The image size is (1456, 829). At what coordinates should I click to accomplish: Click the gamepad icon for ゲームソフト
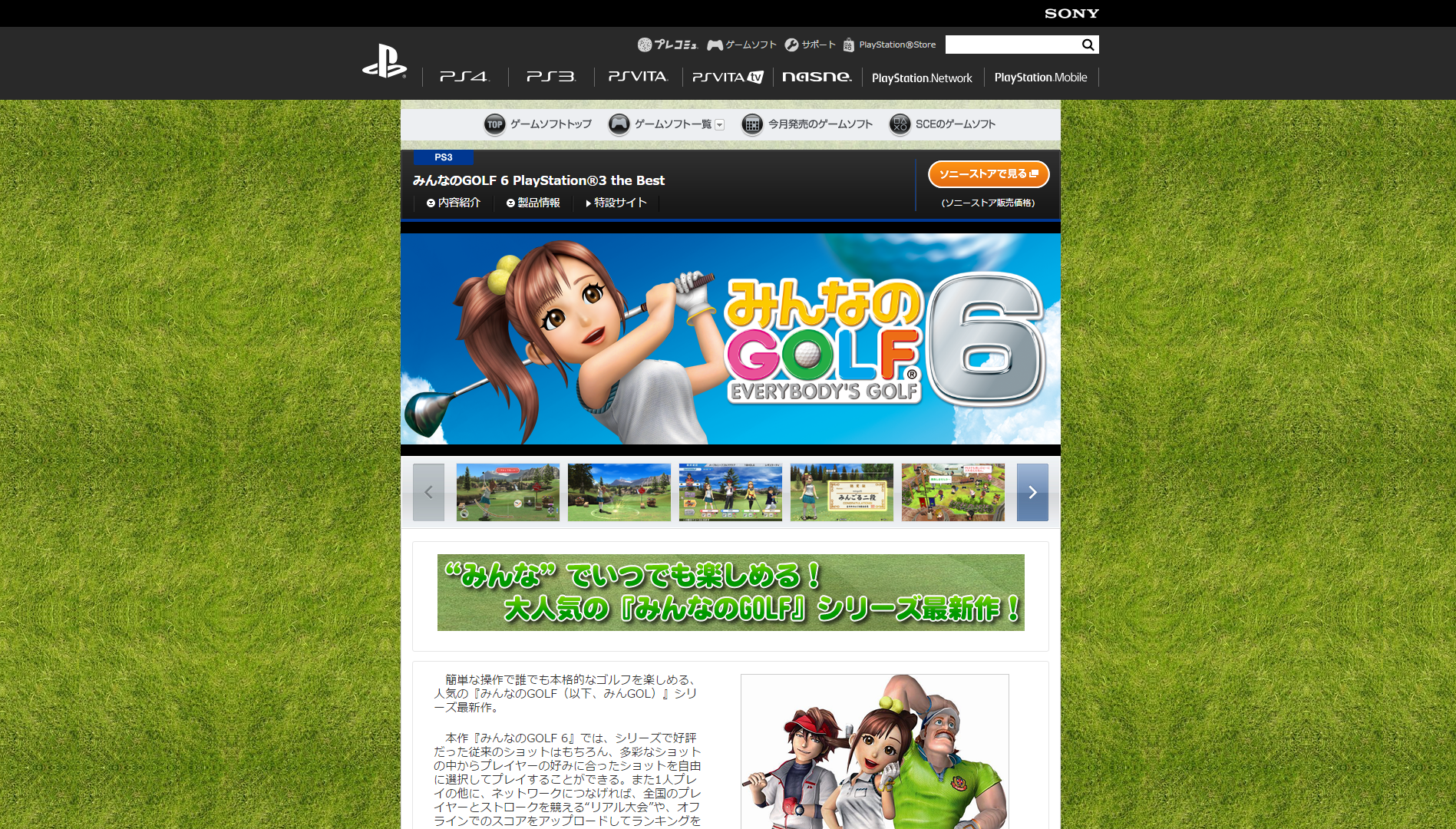tap(715, 45)
